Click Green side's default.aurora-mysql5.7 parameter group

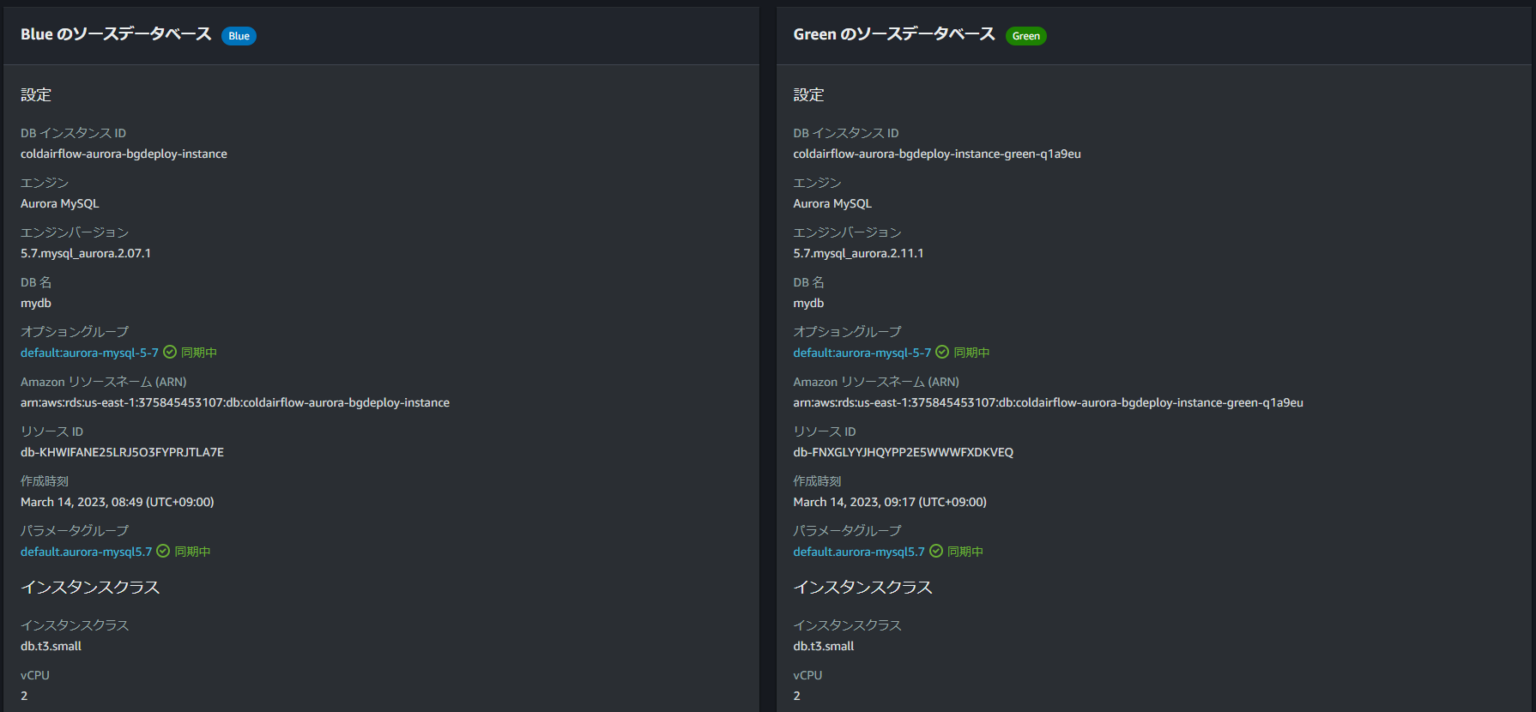pyautogui.click(x=858, y=551)
